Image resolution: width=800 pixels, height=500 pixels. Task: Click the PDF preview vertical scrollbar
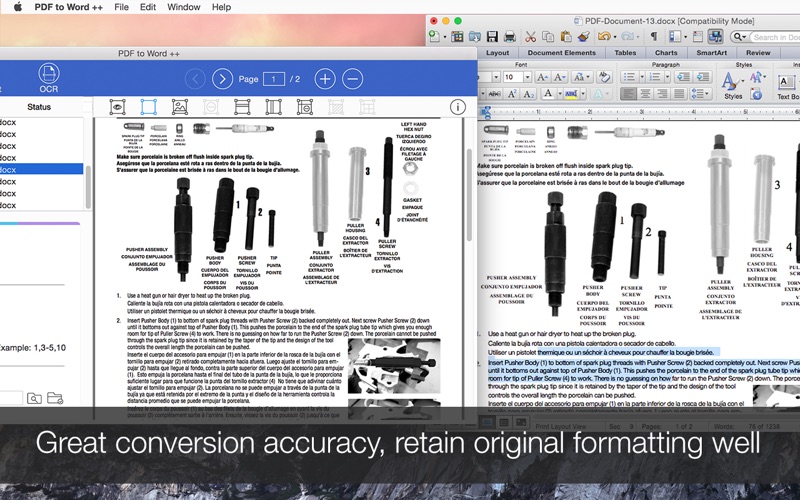click(x=469, y=194)
